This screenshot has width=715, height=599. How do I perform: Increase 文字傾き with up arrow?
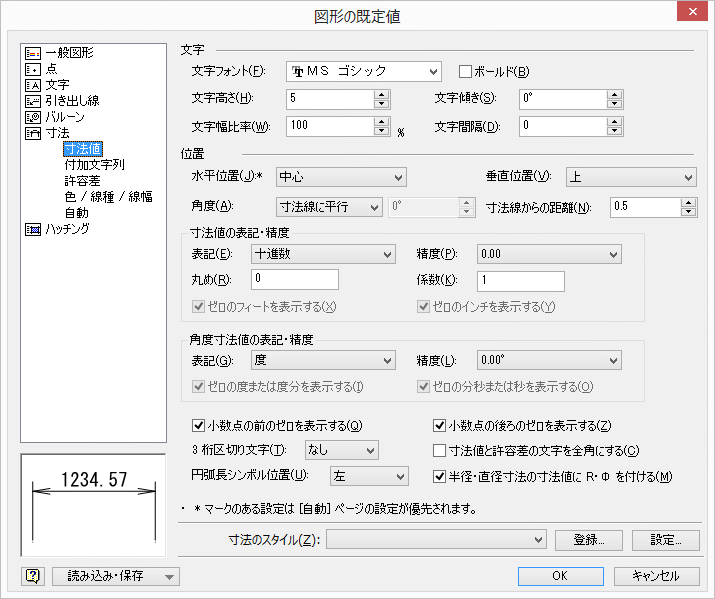pyautogui.click(x=614, y=95)
